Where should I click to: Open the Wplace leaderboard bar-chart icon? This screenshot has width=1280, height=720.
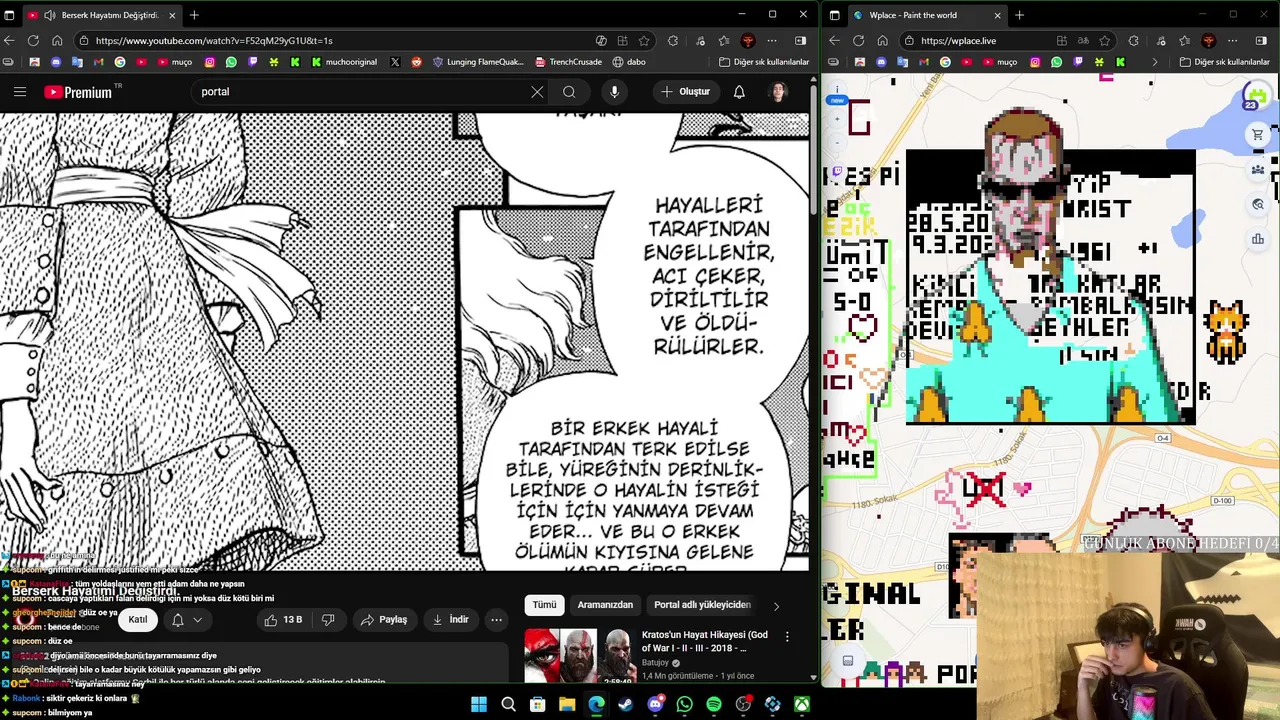tap(1257, 239)
